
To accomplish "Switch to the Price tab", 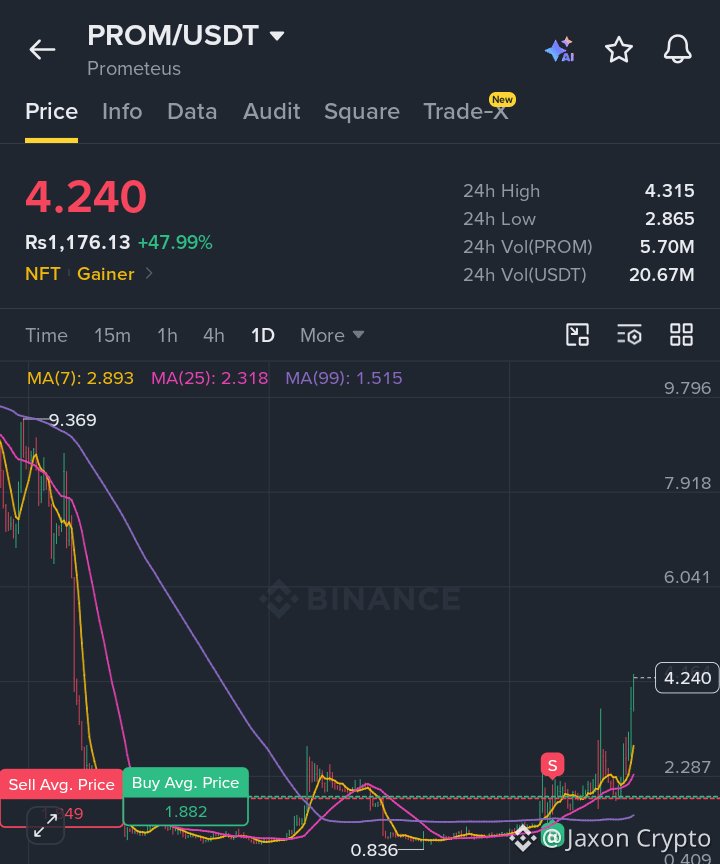I will coord(51,111).
